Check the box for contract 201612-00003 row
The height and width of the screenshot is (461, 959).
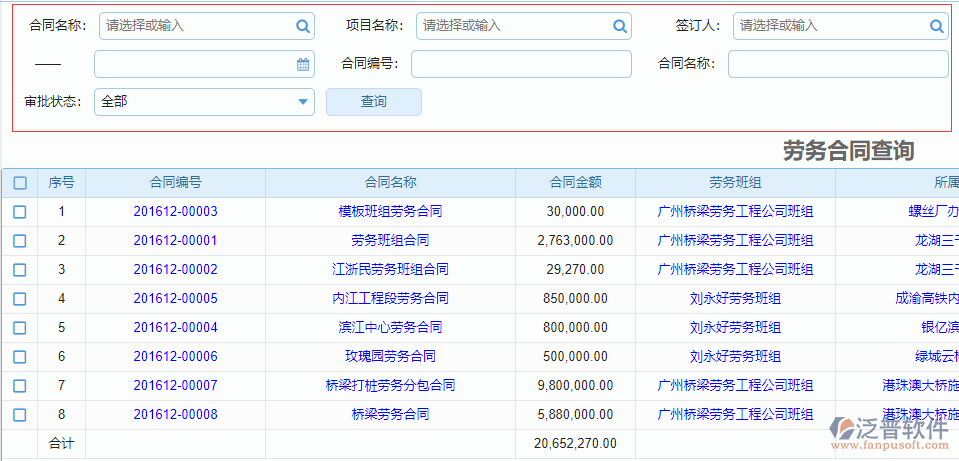tap(20, 212)
